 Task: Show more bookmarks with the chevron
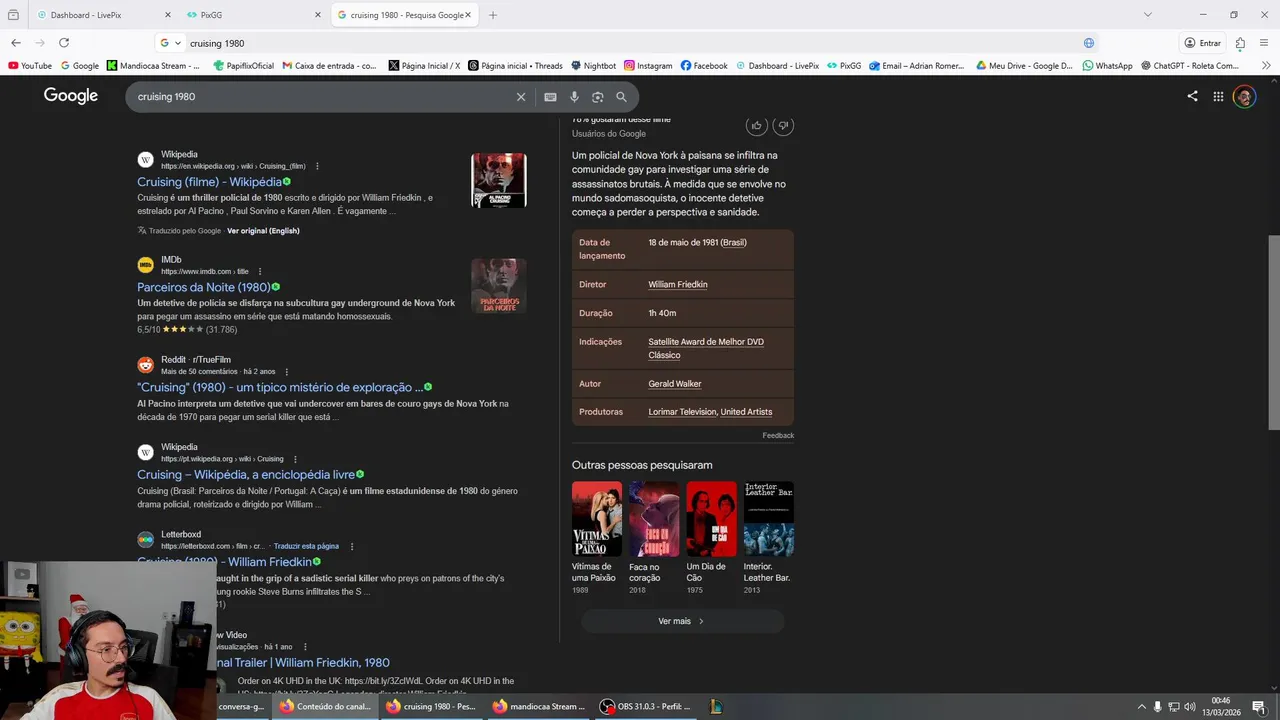1266,65
